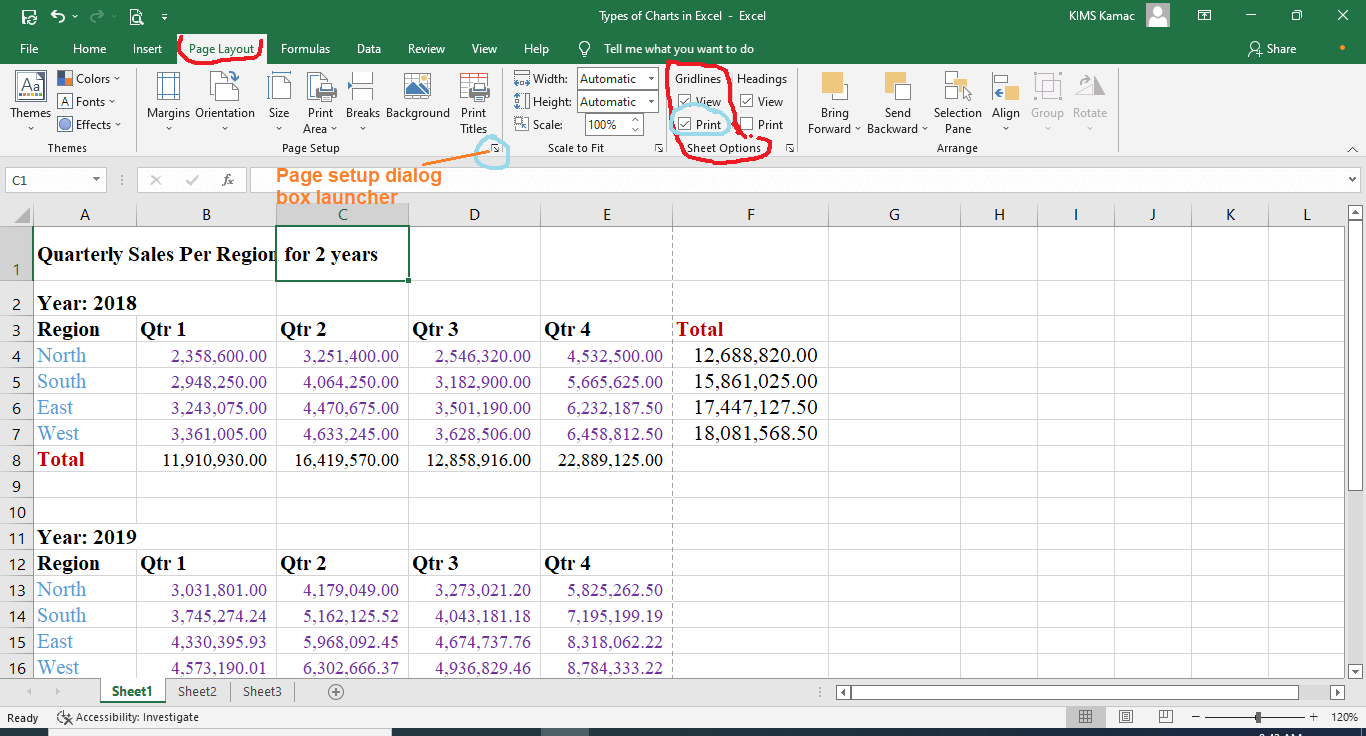Screen dimensions: 1366x736
Task: Open the page Size options
Action: click(279, 101)
